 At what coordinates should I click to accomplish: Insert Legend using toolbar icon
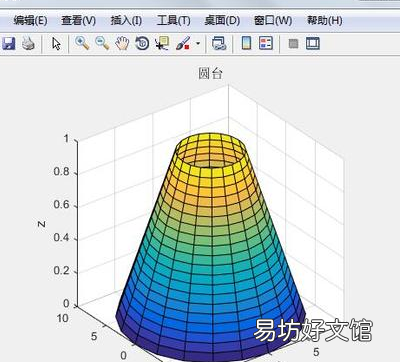[266, 43]
